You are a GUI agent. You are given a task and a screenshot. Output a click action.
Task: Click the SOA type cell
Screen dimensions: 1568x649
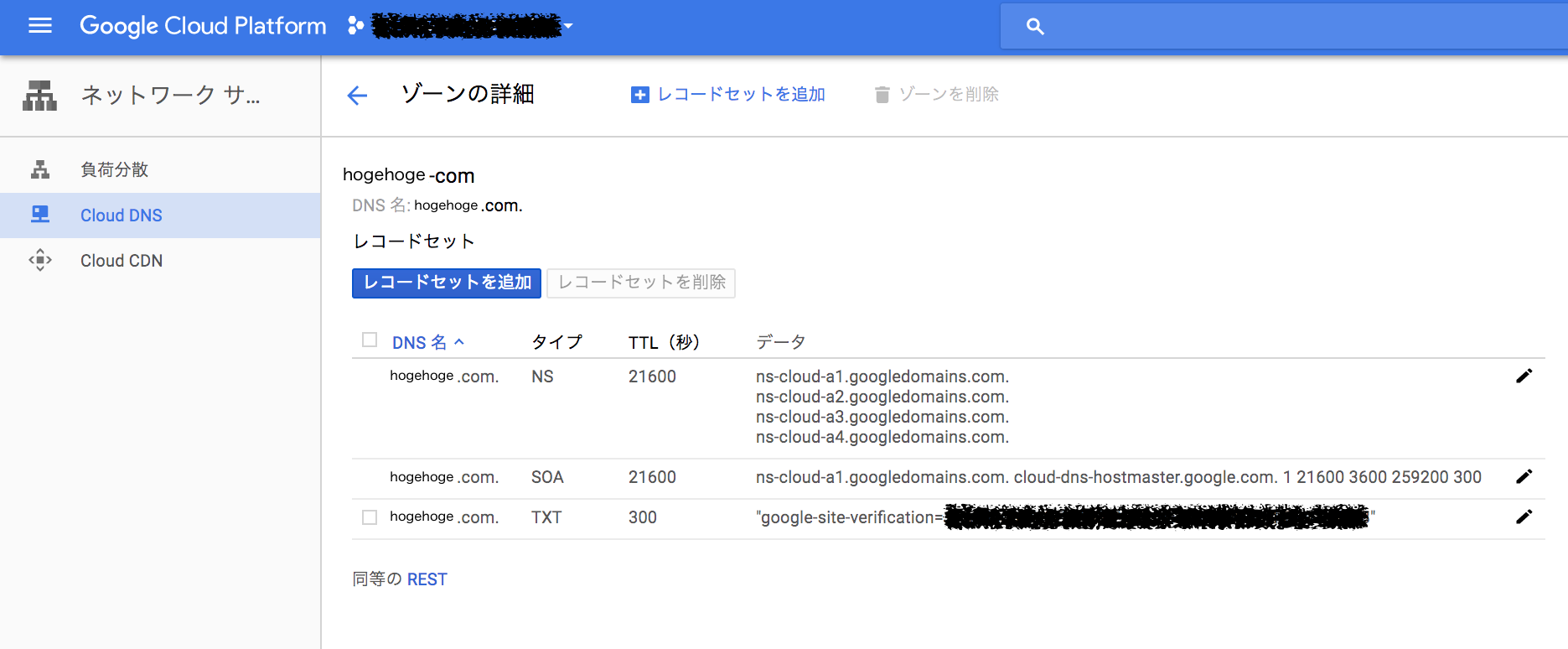(x=547, y=477)
